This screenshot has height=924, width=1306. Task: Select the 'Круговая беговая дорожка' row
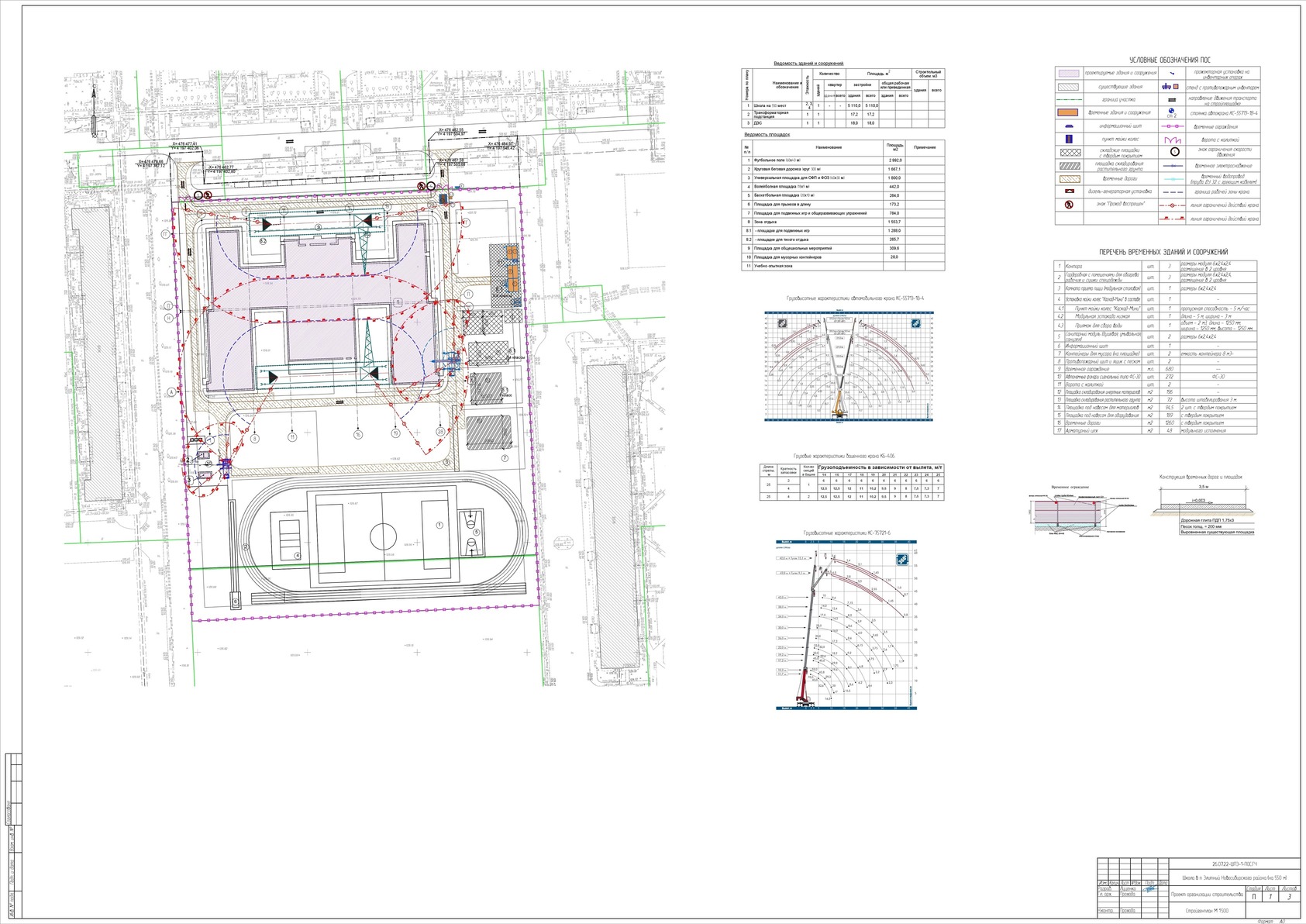tap(843, 169)
